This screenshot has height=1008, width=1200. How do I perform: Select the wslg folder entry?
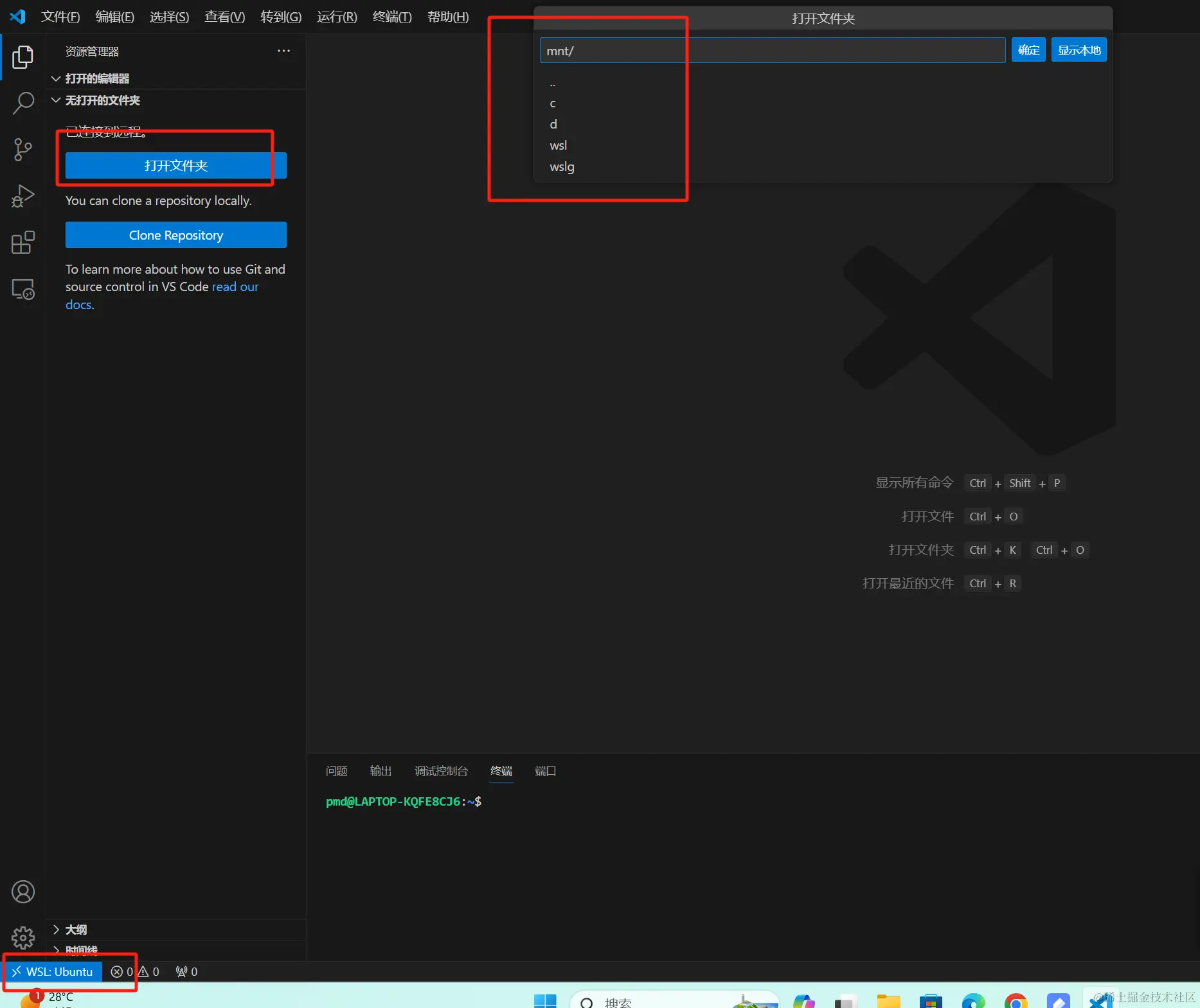point(823,166)
